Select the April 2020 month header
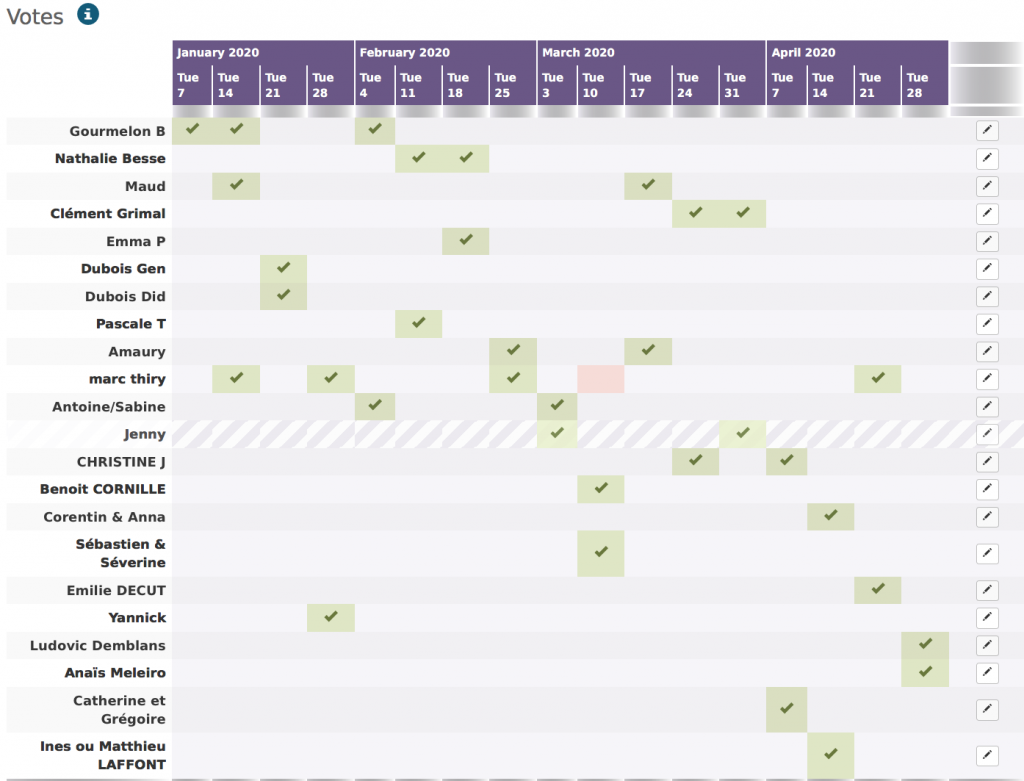 click(x=857, y=52)
